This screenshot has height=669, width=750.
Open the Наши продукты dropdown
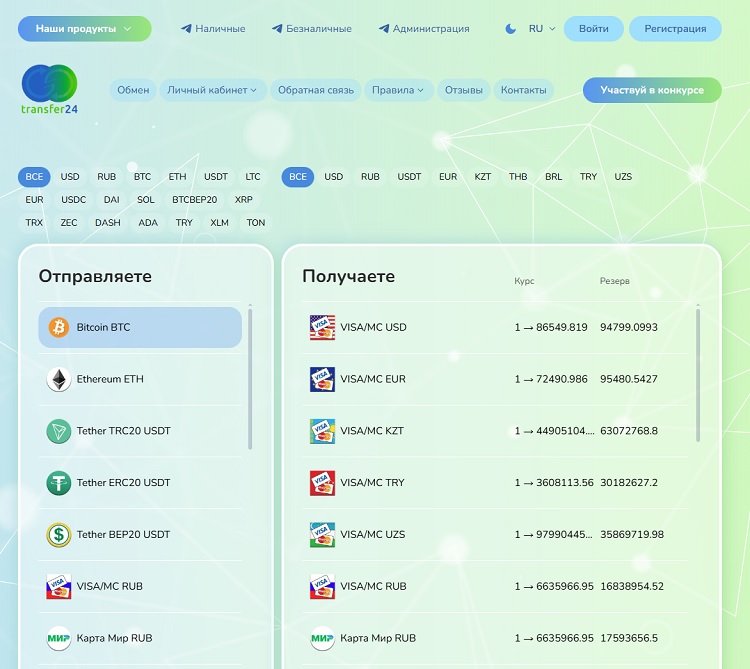84,29
